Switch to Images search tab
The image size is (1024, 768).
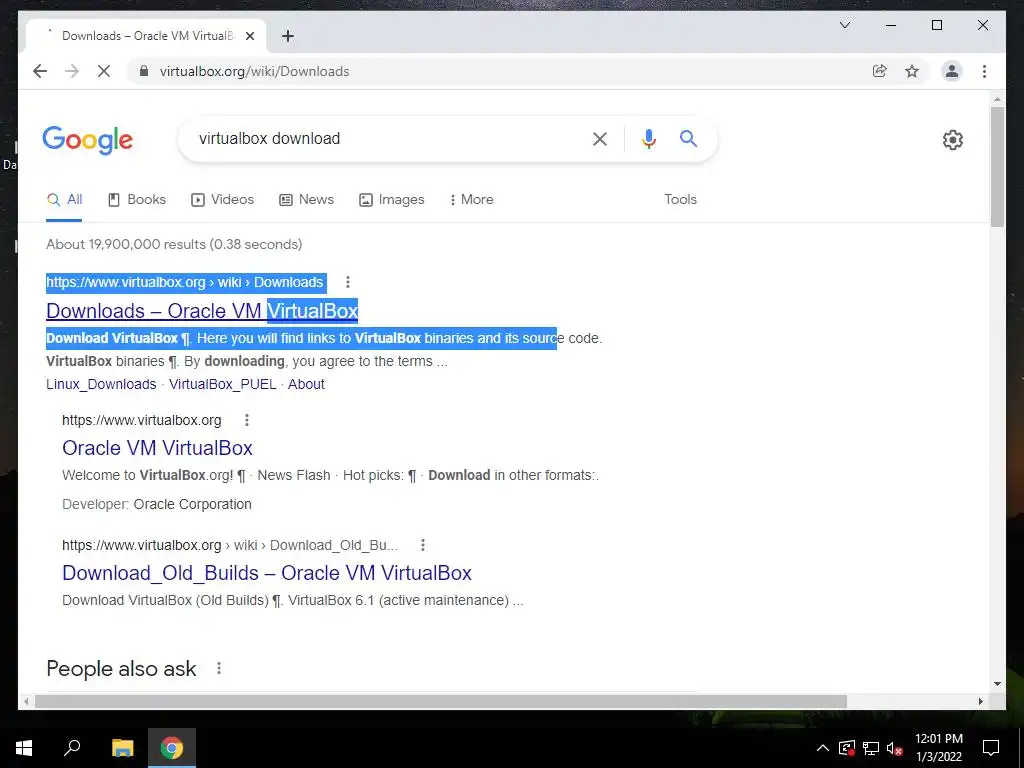(392, 200)
